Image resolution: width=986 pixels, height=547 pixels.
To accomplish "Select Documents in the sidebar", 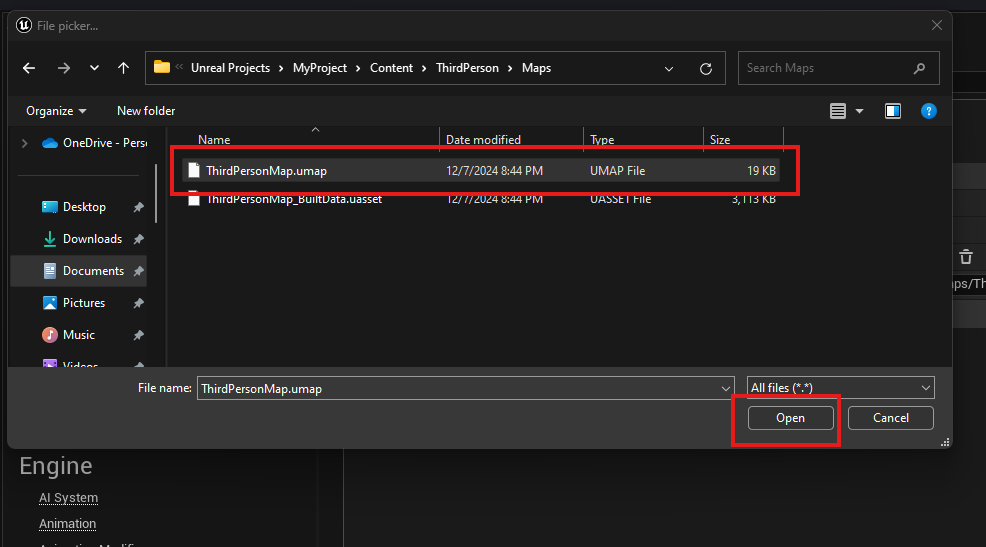I will 93,271.
